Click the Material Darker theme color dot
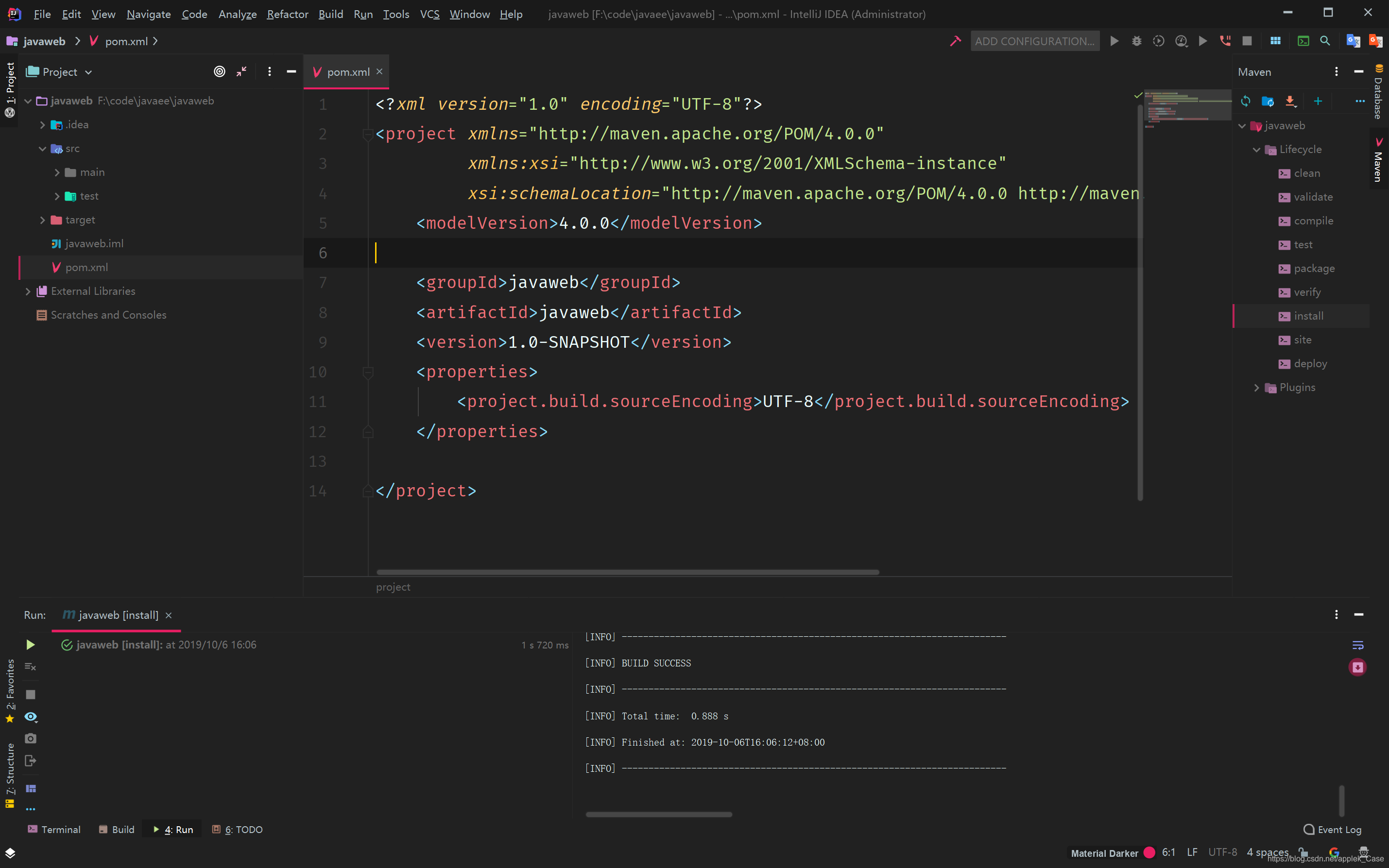Screen dimensions: 1389x868 click(1149, 852)
